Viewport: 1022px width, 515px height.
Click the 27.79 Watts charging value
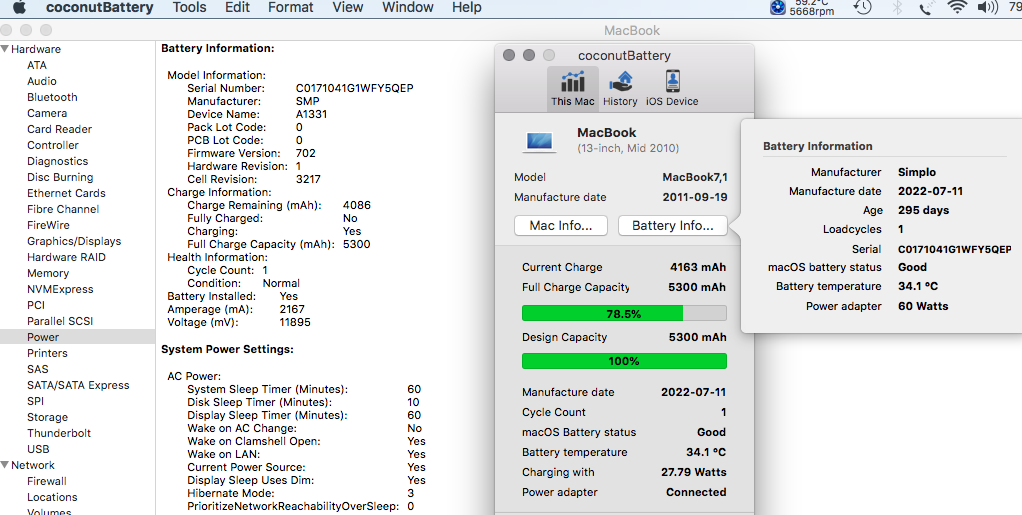tap(694, 472)
